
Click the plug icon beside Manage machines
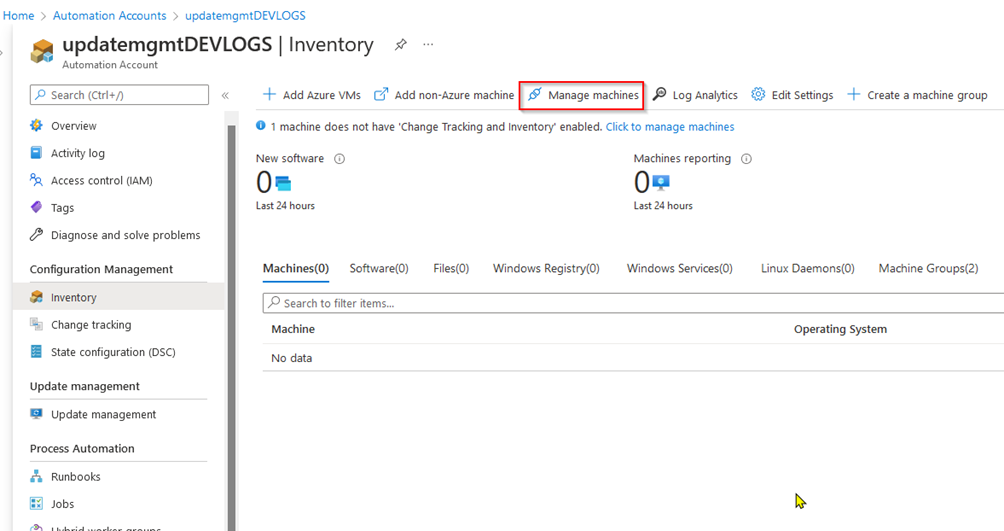pos(535,95)
